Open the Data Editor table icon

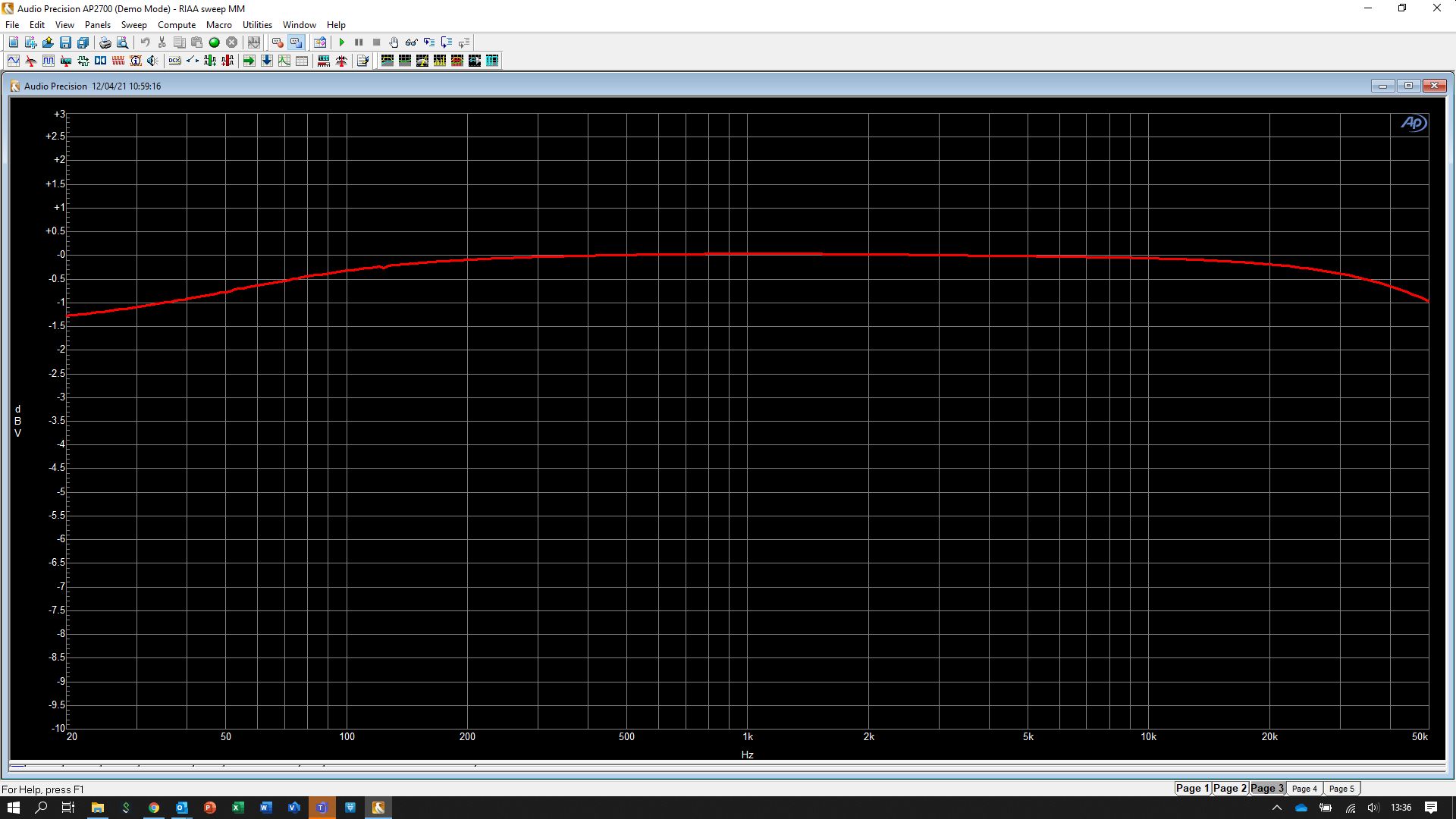click(301, 61)
